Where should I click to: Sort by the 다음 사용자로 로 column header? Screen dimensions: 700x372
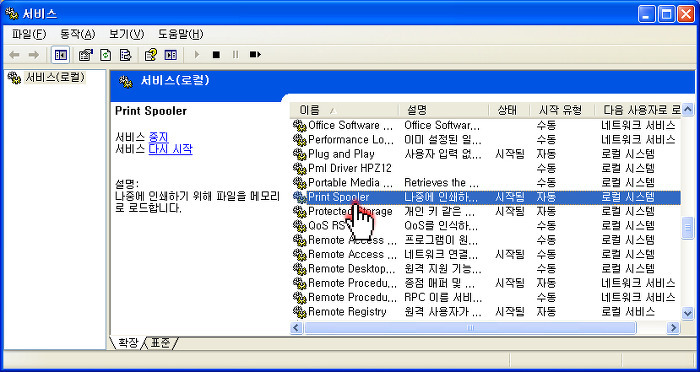[638, 110]
